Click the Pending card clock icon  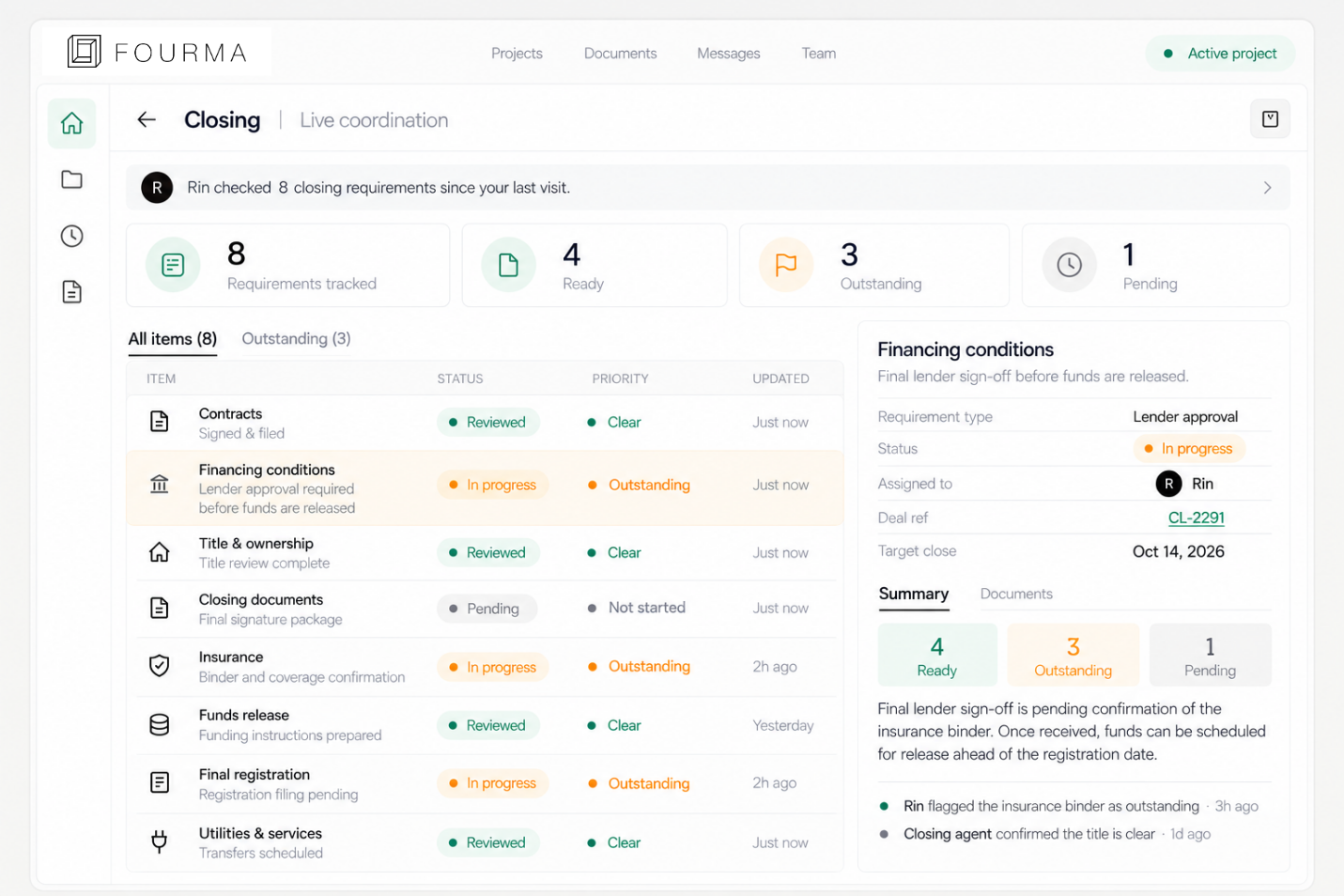pyautogui.click(x=1069, y=266)
